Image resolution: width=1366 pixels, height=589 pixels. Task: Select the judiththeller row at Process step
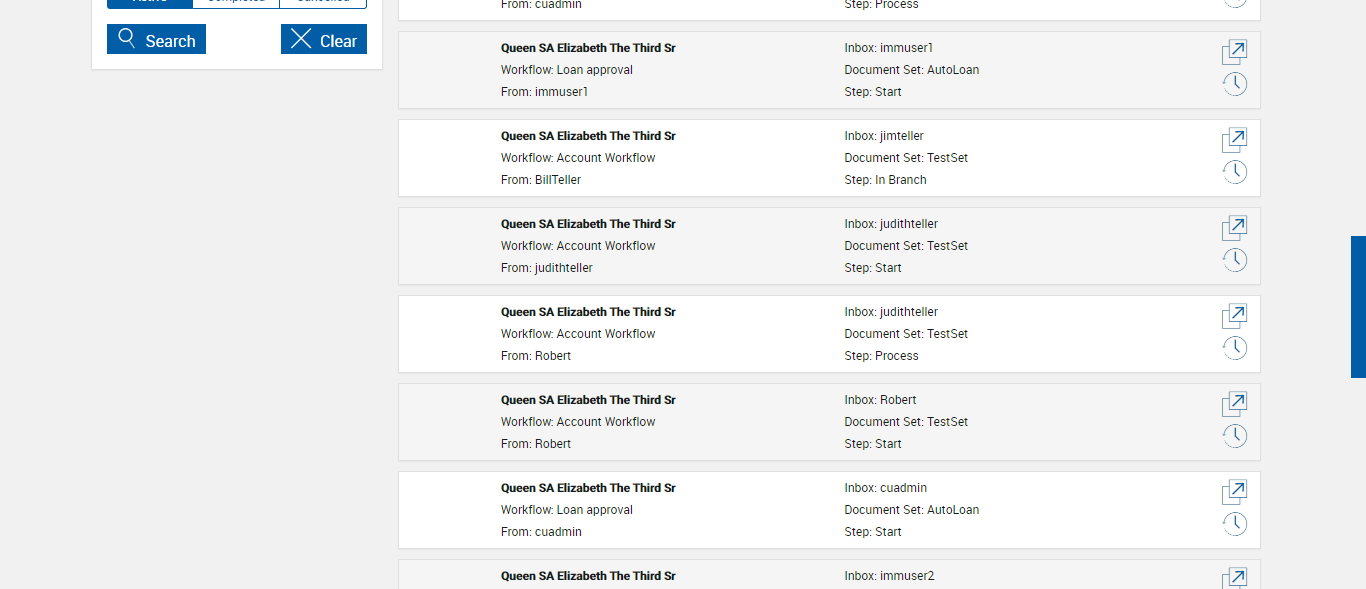pyautogui.click(x=760, y=334)
